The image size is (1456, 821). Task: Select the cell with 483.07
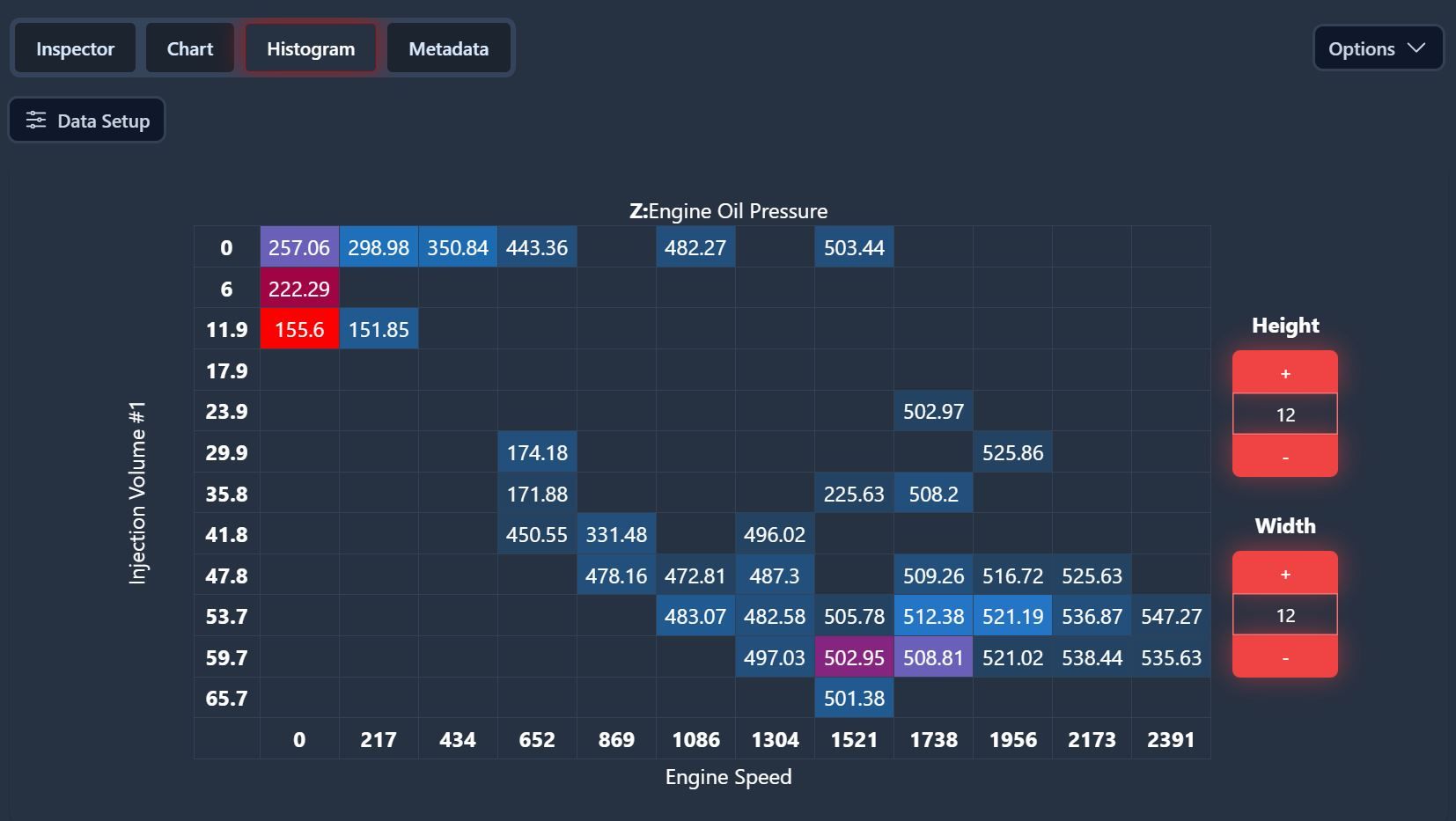(695, 616)
